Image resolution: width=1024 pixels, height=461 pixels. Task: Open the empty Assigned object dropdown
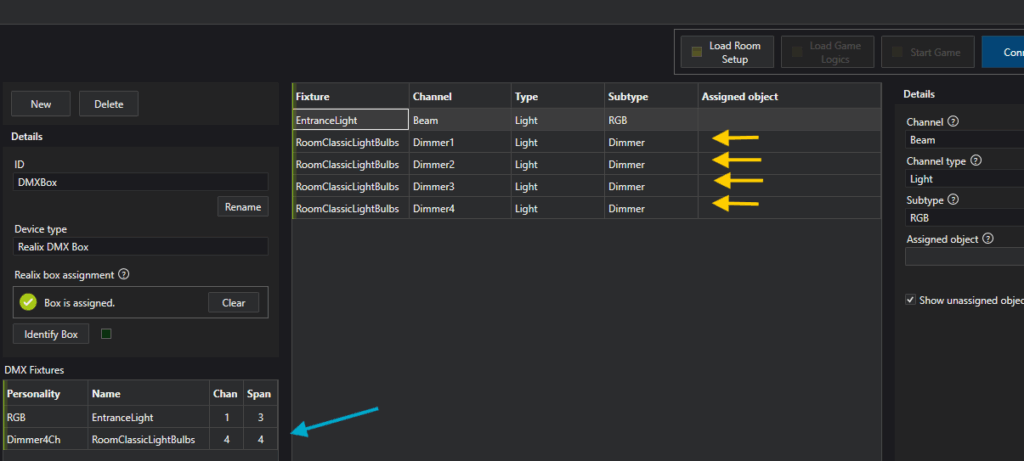(965, 257)
